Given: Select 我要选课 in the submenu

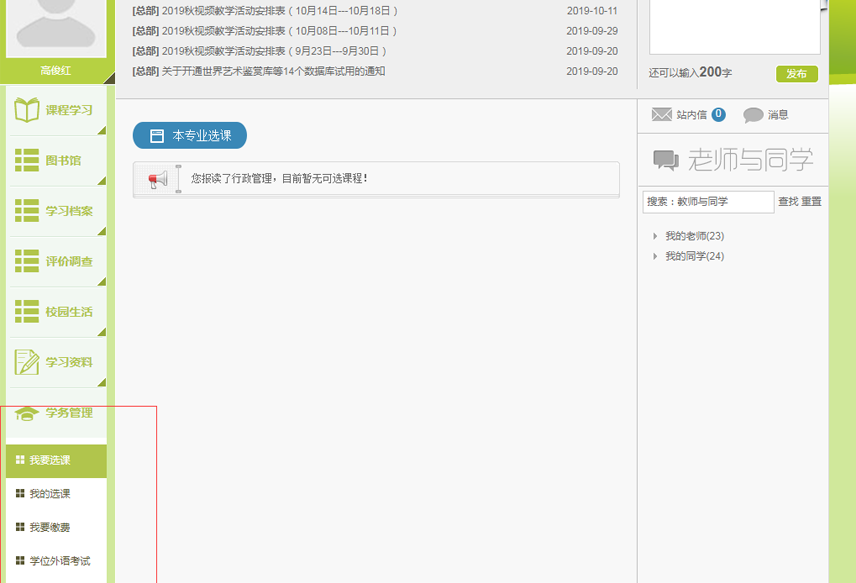Looking at the screenshot, I should coord(50,461).
